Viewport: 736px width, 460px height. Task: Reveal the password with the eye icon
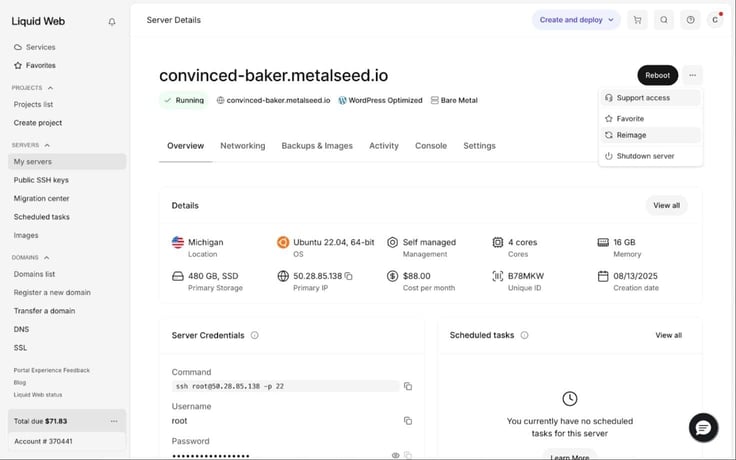(396, 455)
